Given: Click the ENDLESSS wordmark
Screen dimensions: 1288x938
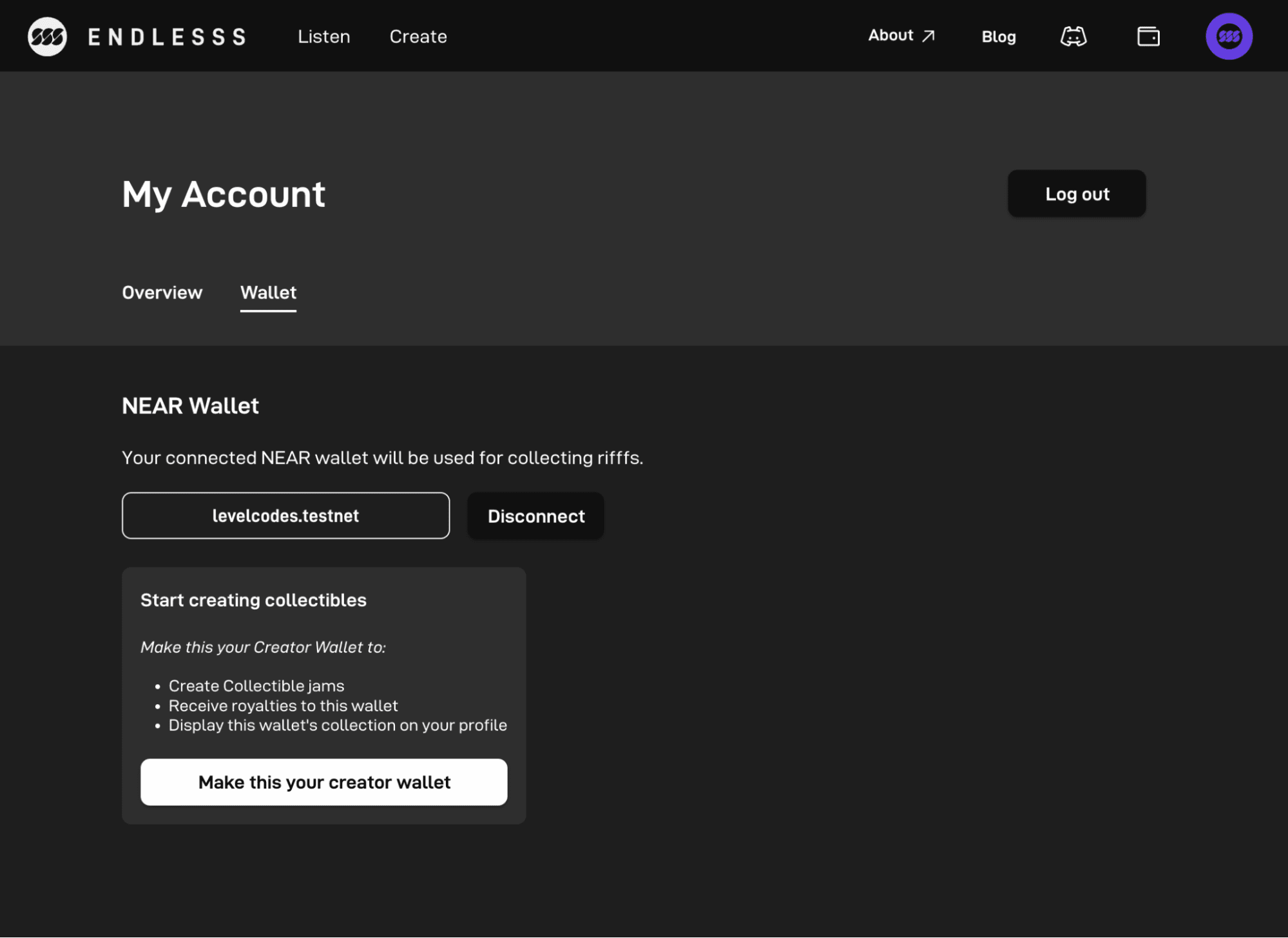Looking at the screenshot, I should pos(167,37).
